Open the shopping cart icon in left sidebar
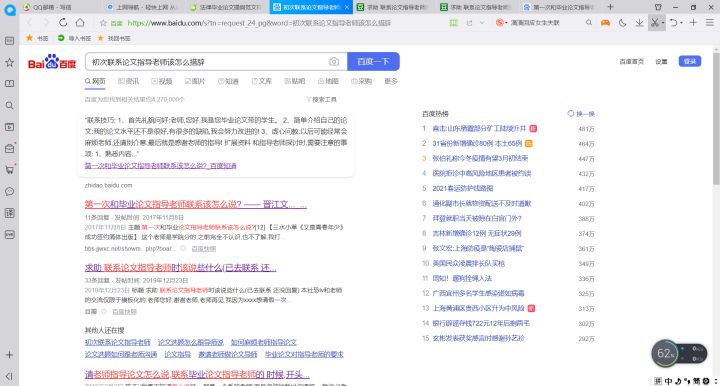Screen dimensions: 720x386 coord(10,169)
